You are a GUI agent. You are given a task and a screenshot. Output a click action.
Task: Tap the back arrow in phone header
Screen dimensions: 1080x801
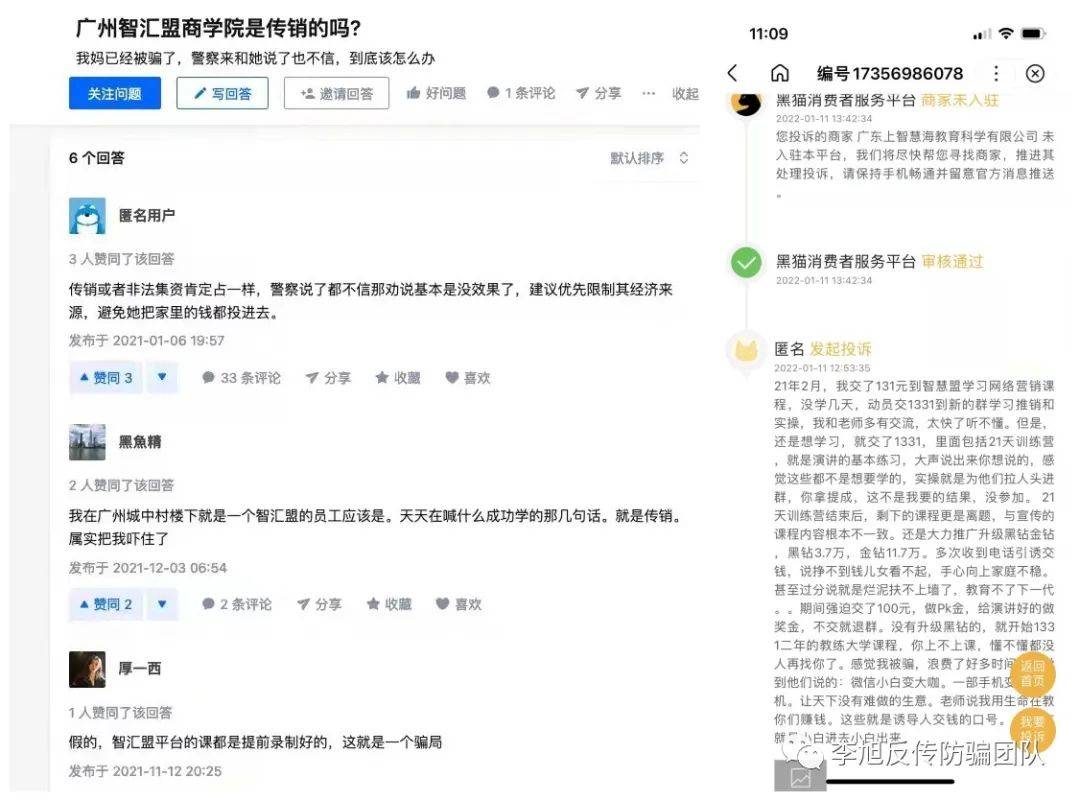[732, 73]
